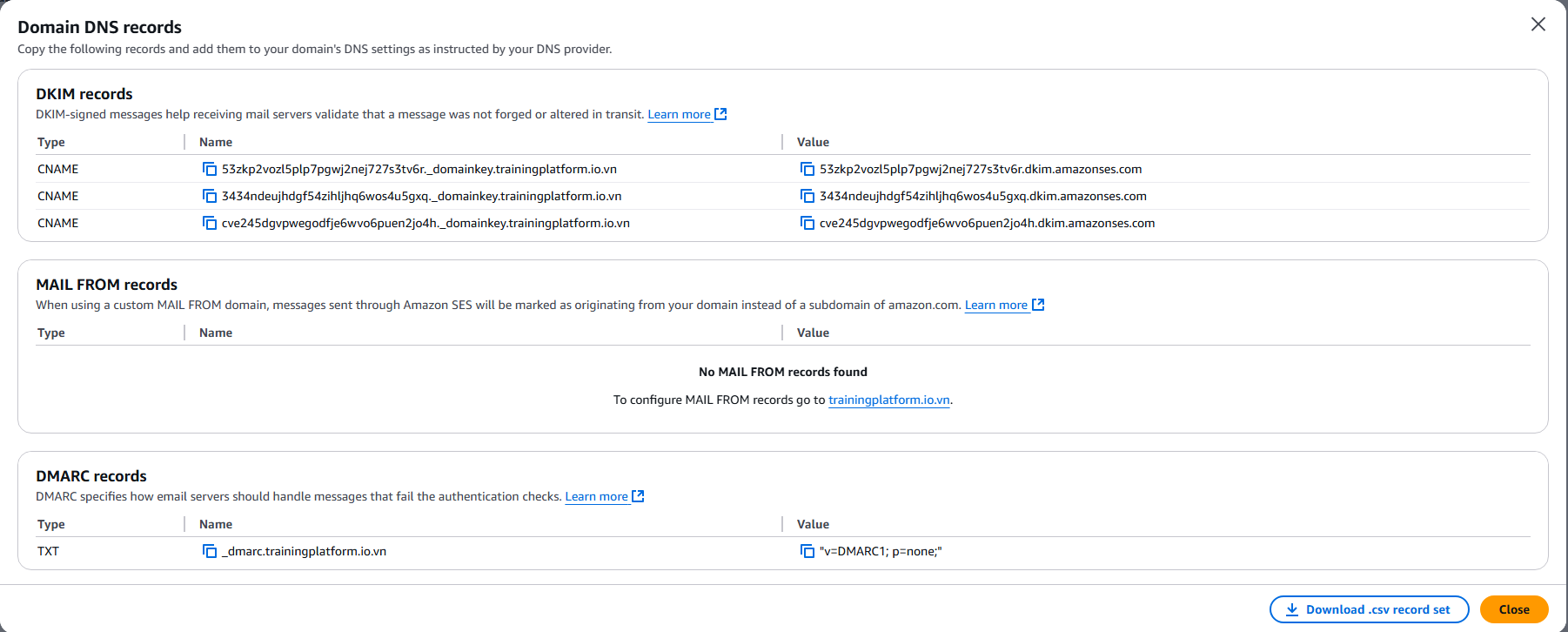Click the orange Close button
Screen dimensions: 1568x632
(x=1514, y=609)
